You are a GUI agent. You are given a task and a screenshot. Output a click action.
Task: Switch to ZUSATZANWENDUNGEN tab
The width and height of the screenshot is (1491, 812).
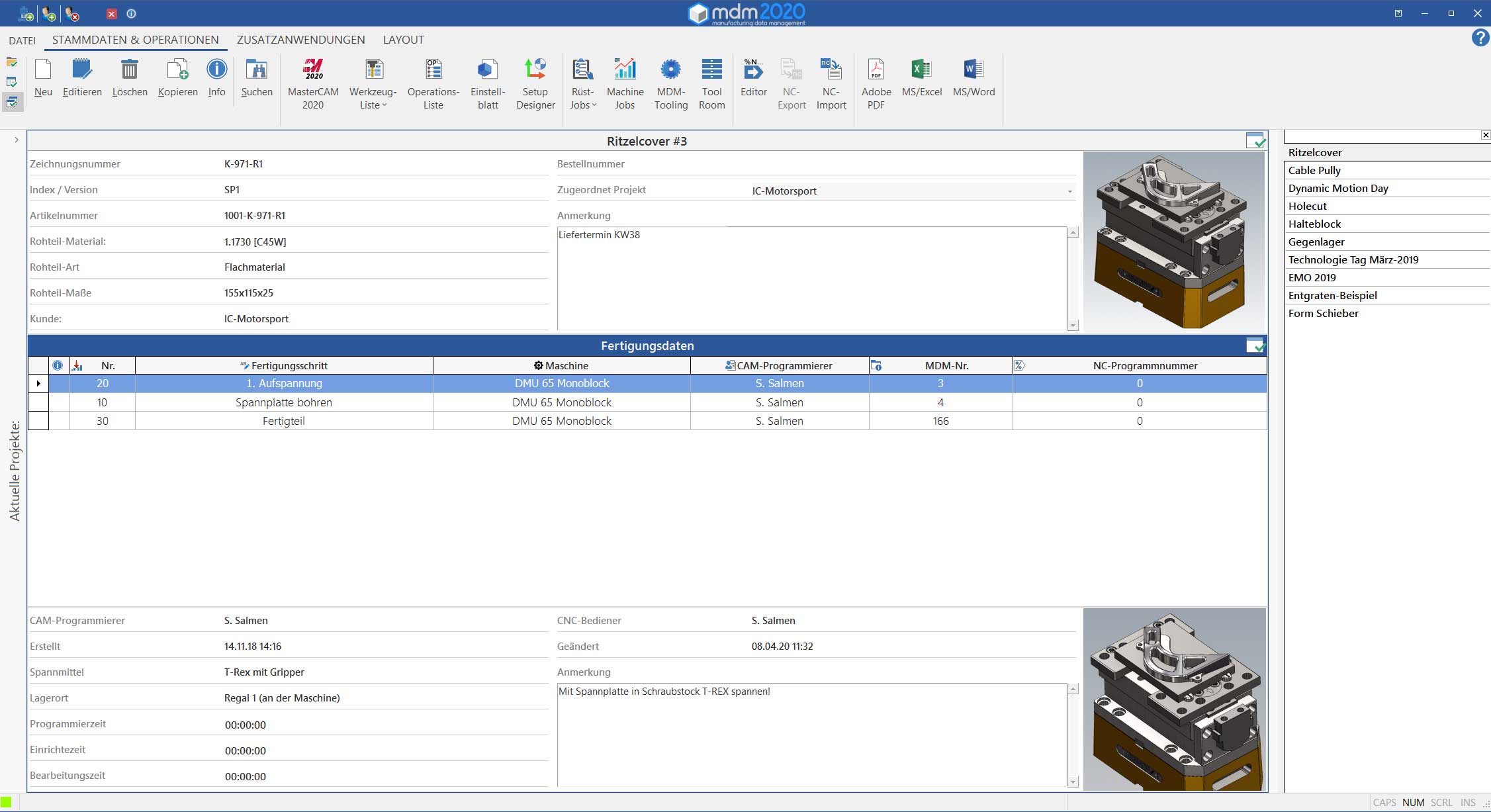[300, 40]
